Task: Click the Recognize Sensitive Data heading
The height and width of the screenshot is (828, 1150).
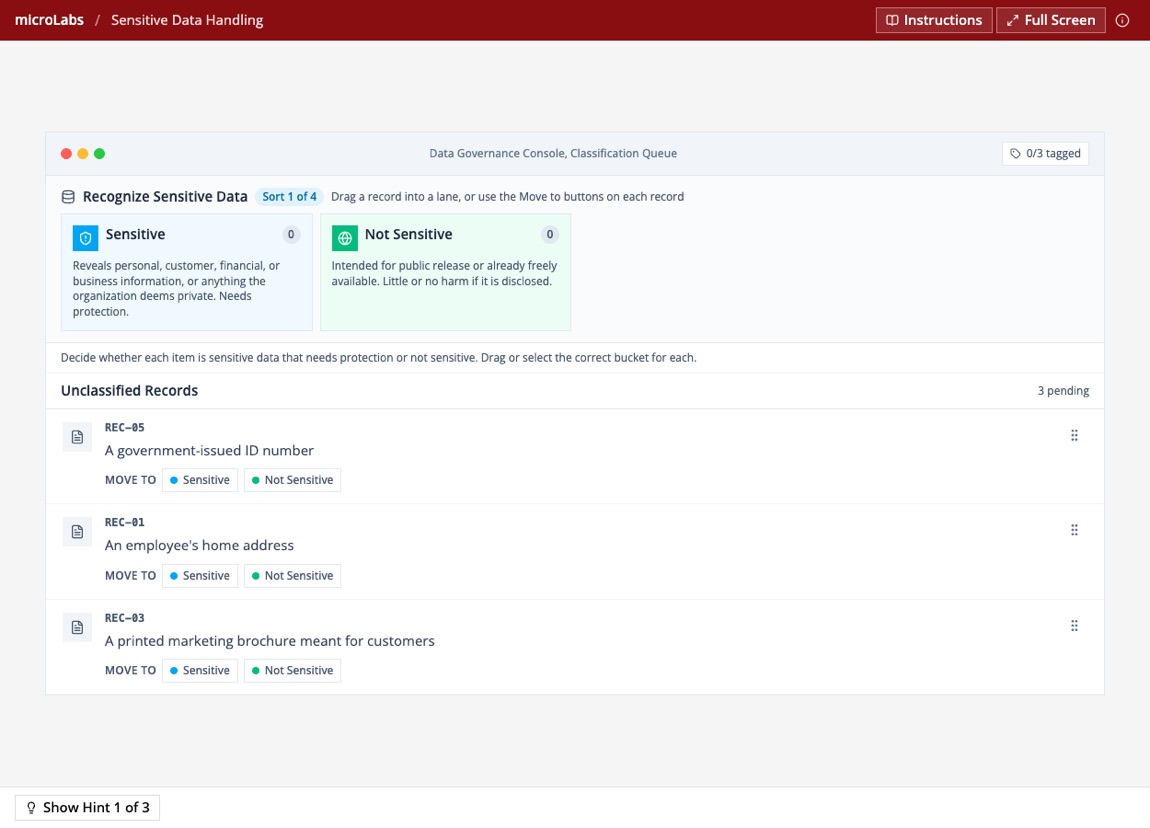Action: [x=165, y=197]
